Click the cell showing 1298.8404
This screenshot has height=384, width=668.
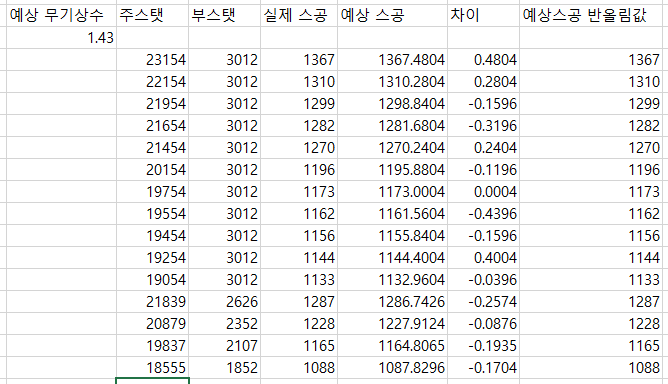[x=392, y=104]
